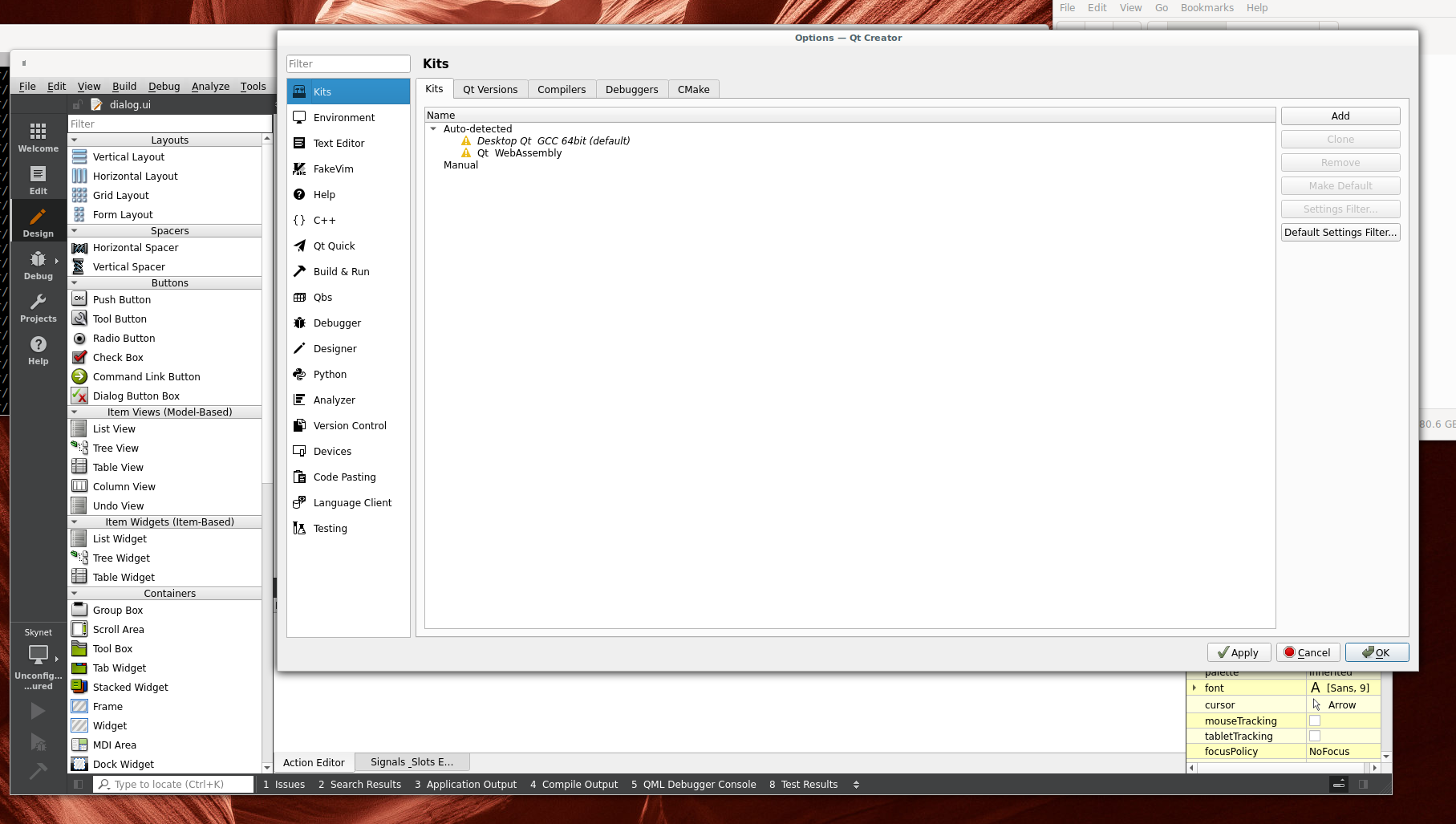This screenshot has height=824, width=1456.
Task: Open the Compile Output pane
Action: click(574, 785)
